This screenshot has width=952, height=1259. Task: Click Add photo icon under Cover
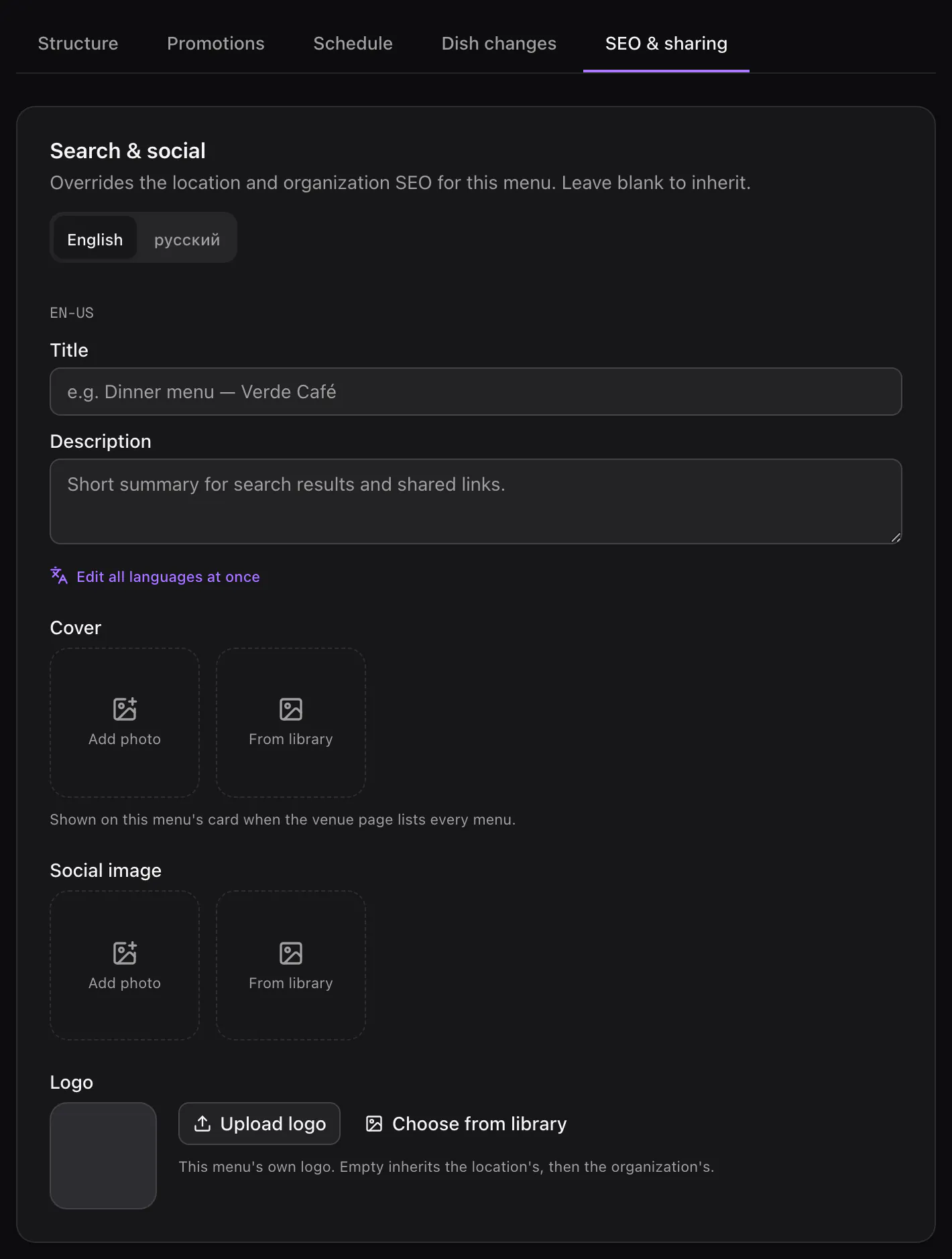125,709
